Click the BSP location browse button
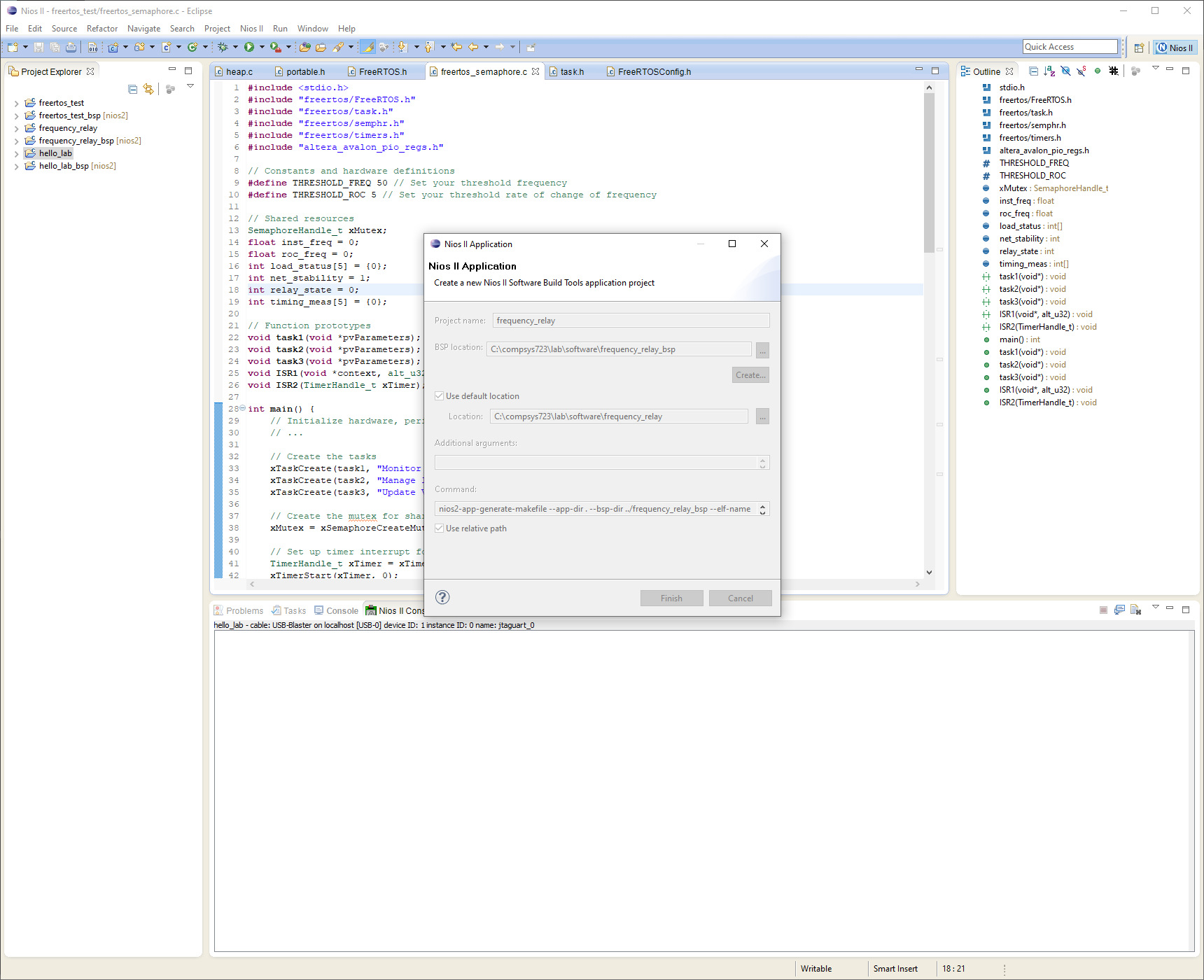Screen dimensions: 1204x980 [762, 350]
